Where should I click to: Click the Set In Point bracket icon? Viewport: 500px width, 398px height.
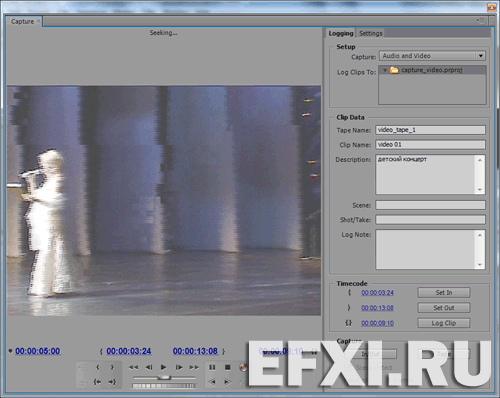point(98,367)
